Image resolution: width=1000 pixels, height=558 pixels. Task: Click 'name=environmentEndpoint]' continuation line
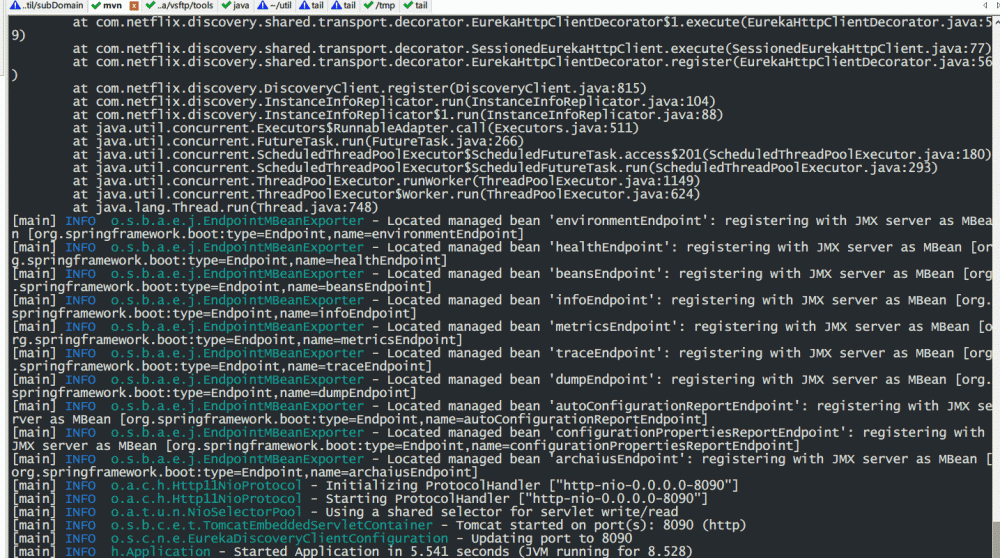pyautogui.click(x=268, y=234)
